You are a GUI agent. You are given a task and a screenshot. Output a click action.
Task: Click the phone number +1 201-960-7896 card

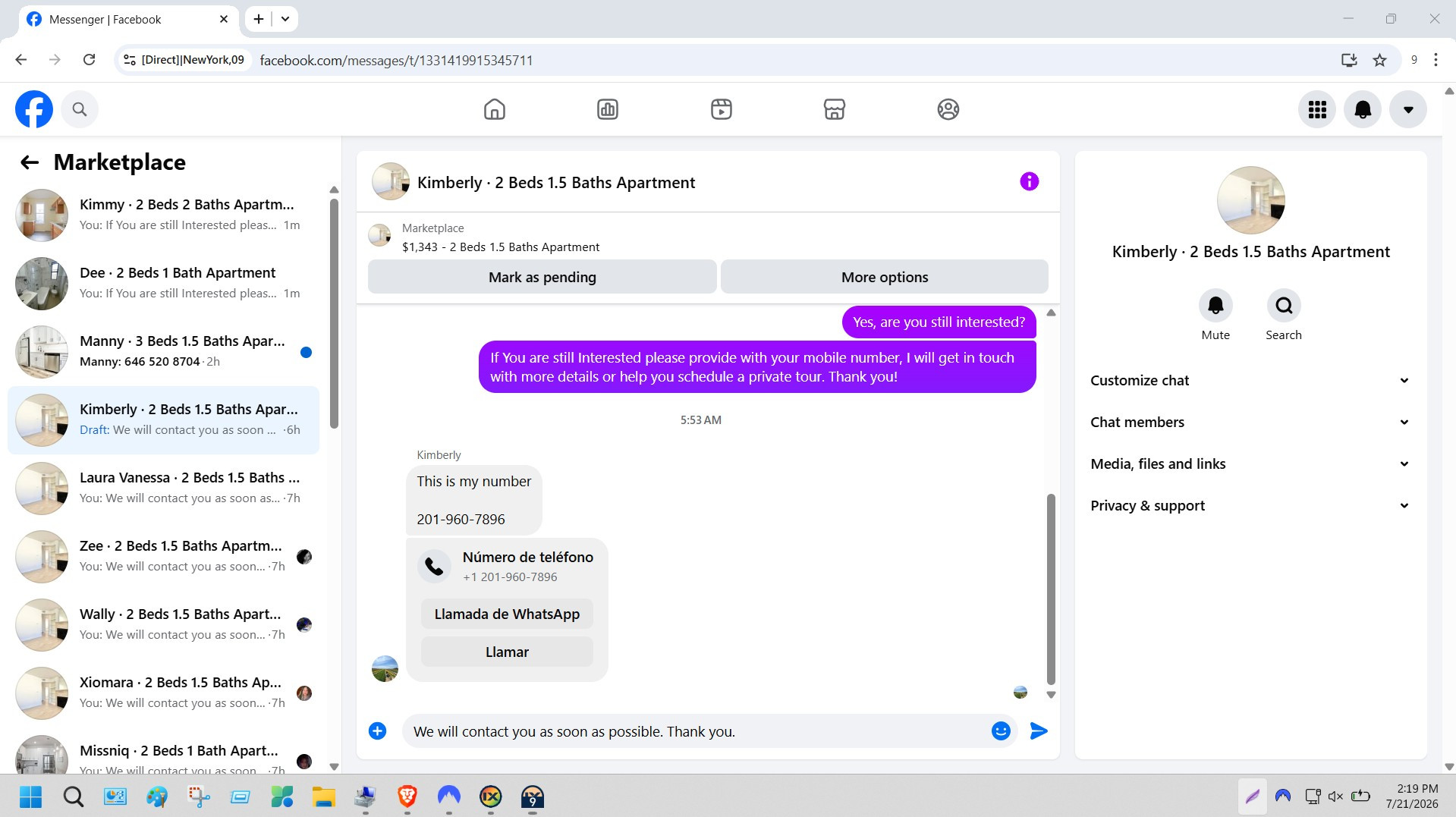[x=507, y=566]
